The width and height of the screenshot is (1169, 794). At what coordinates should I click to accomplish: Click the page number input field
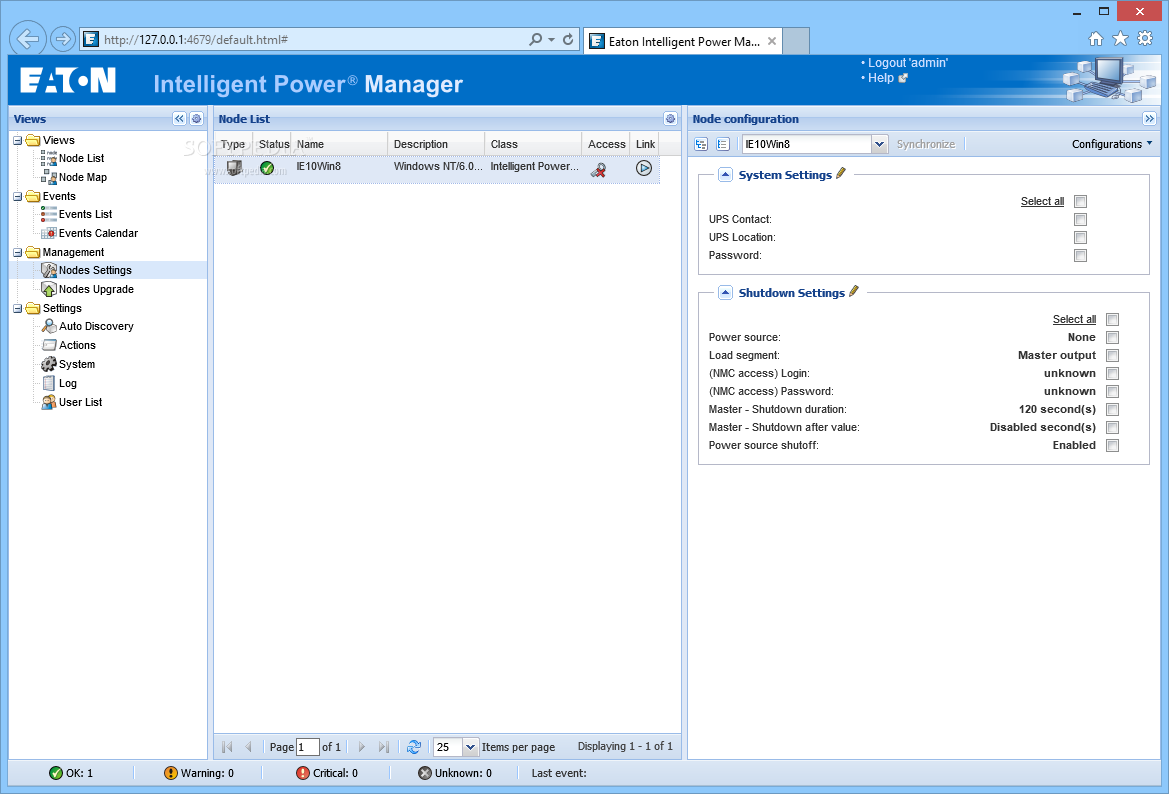(x=307, y=747)
